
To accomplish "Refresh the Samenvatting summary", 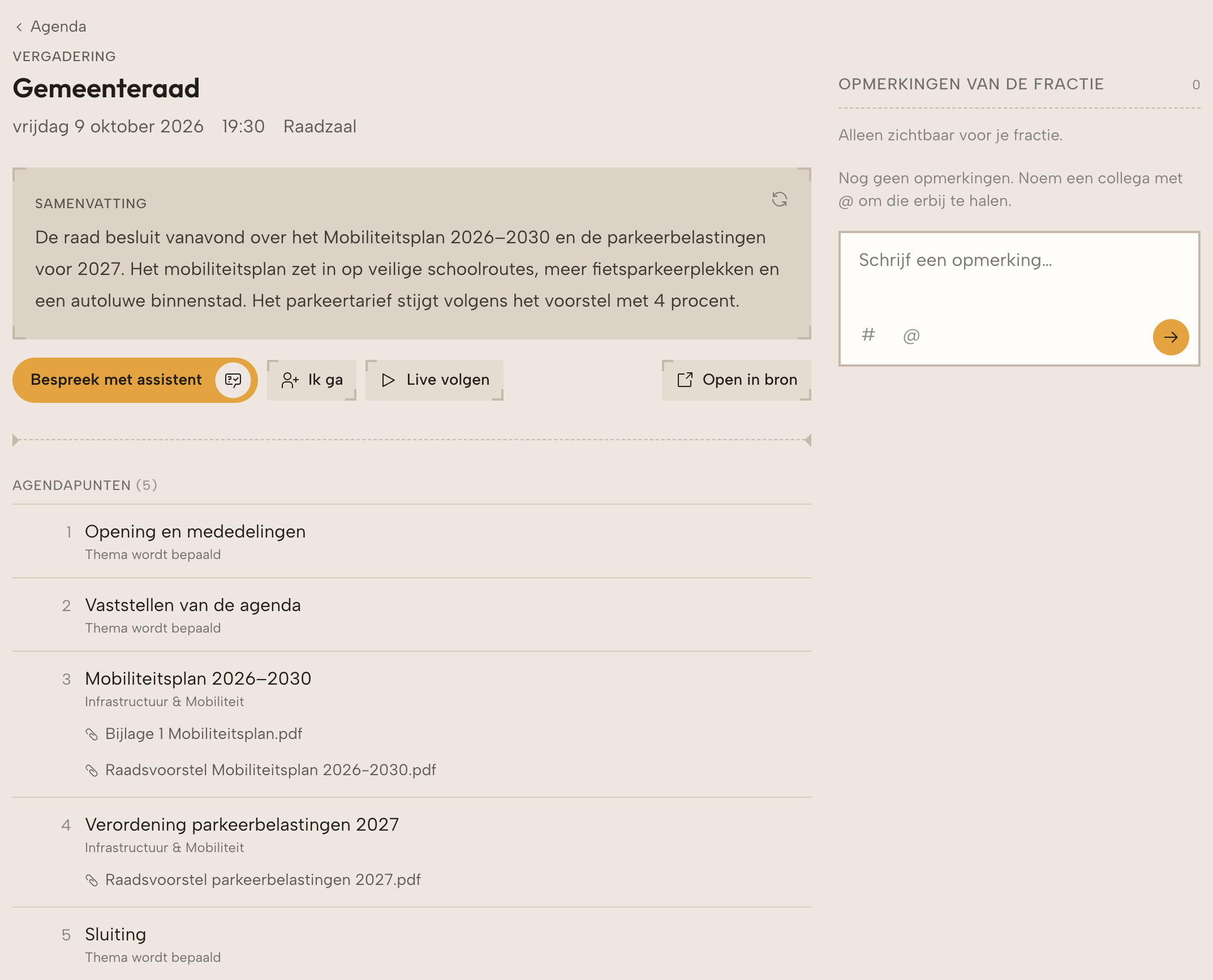I will [779, 199].
